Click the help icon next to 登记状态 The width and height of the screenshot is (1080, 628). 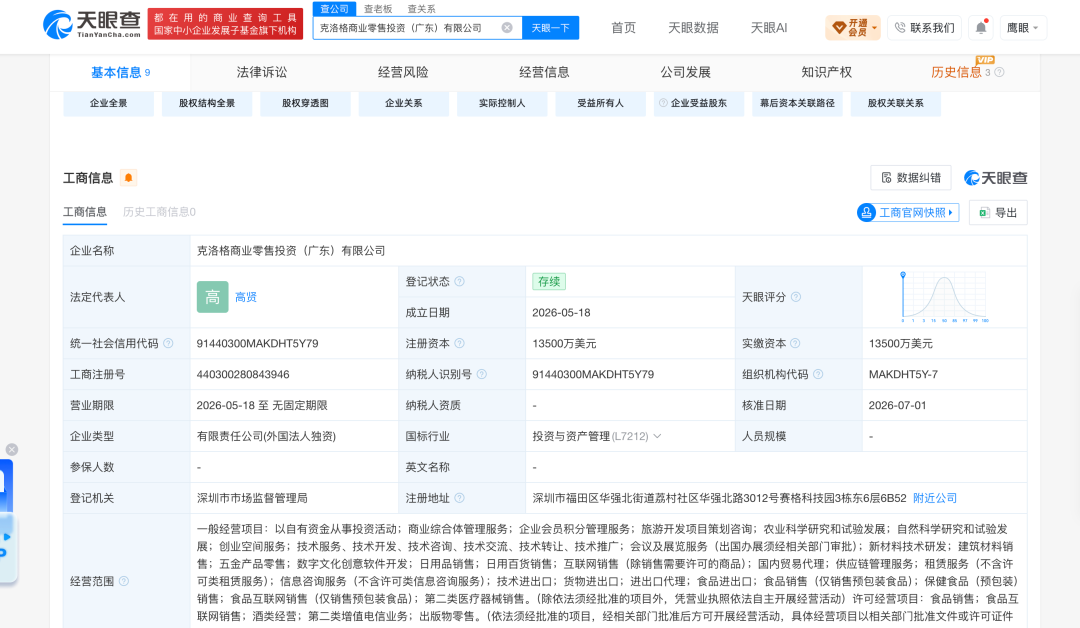click(459, 282)
